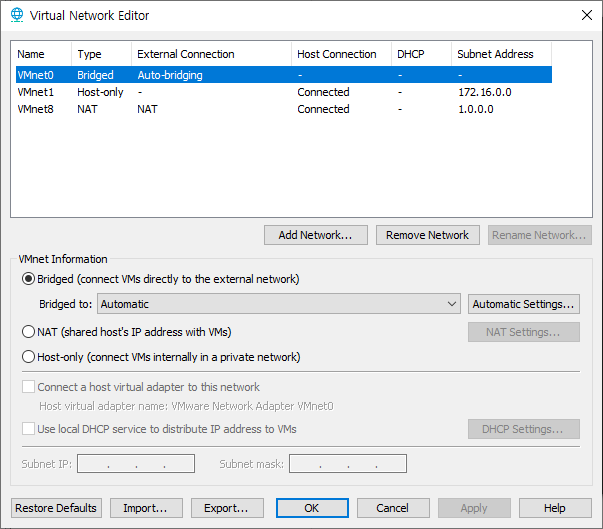This screenshot has width=603, height=529.
Task: Click Rename Network button
Action: [x=540, y=235]
